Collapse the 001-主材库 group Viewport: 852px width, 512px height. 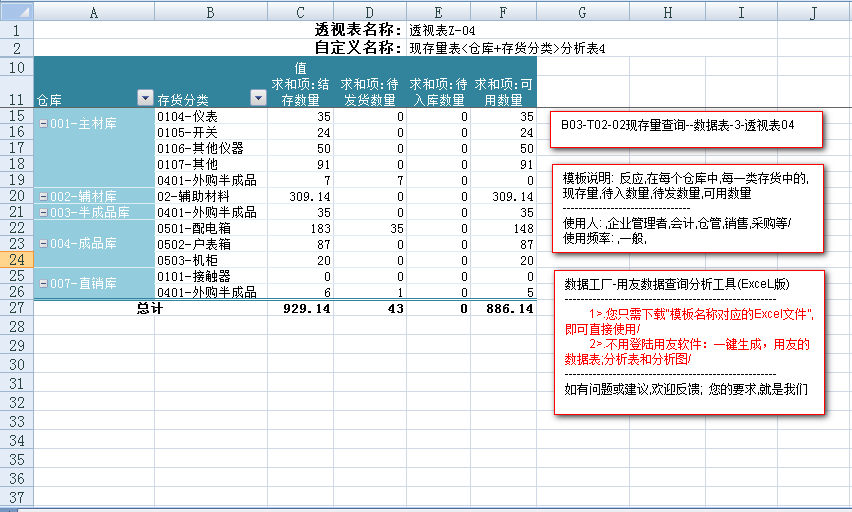tap(43, 123)
